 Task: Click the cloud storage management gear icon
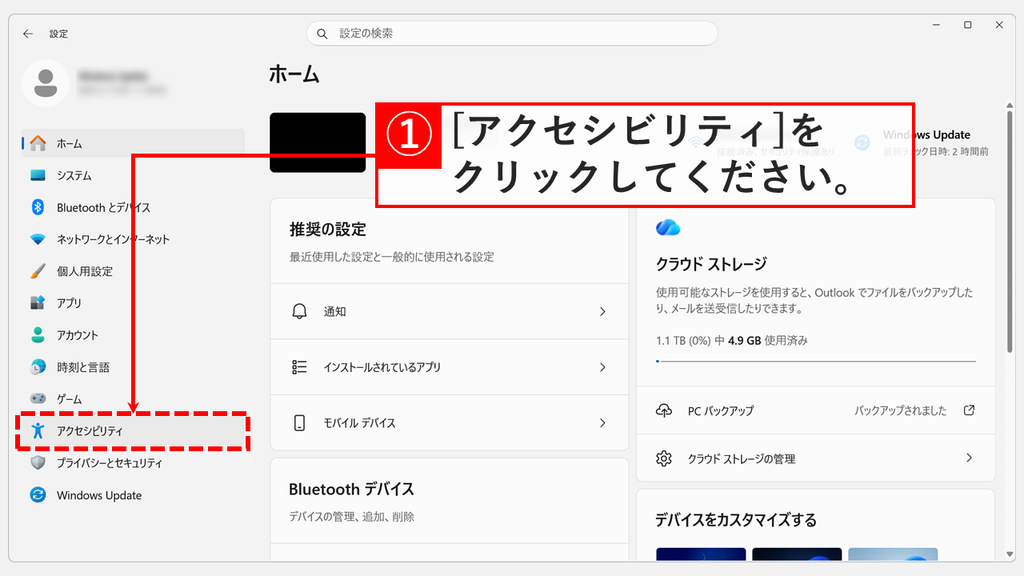tap(664, 458)
